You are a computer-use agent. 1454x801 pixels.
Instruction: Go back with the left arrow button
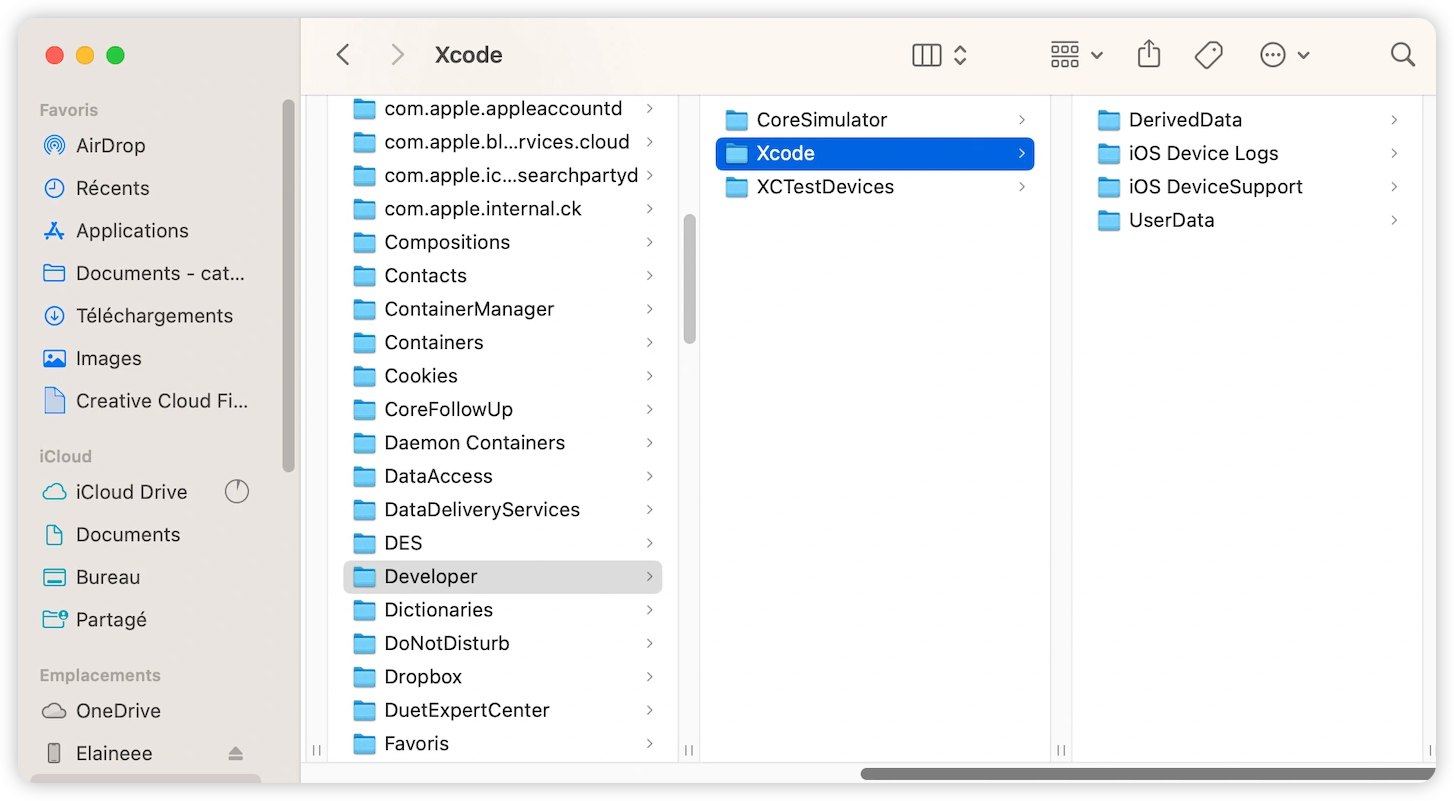tap(343, 55)
